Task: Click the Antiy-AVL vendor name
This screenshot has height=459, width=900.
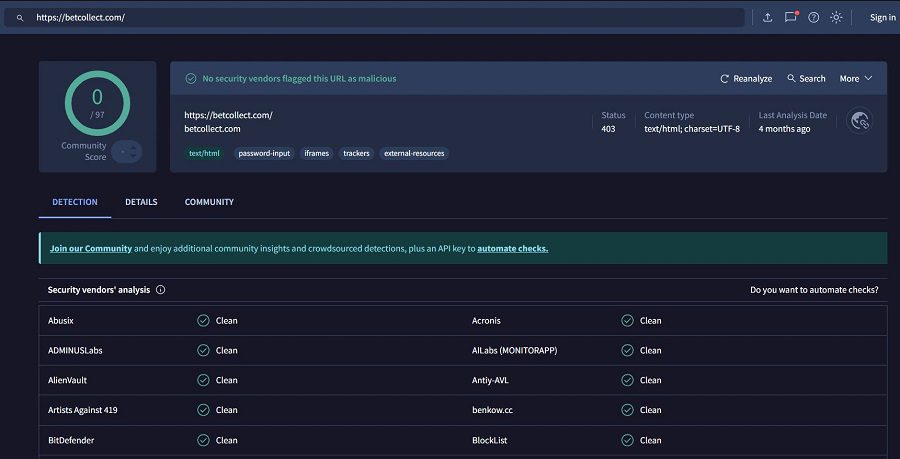Action: tap(490, 380)
